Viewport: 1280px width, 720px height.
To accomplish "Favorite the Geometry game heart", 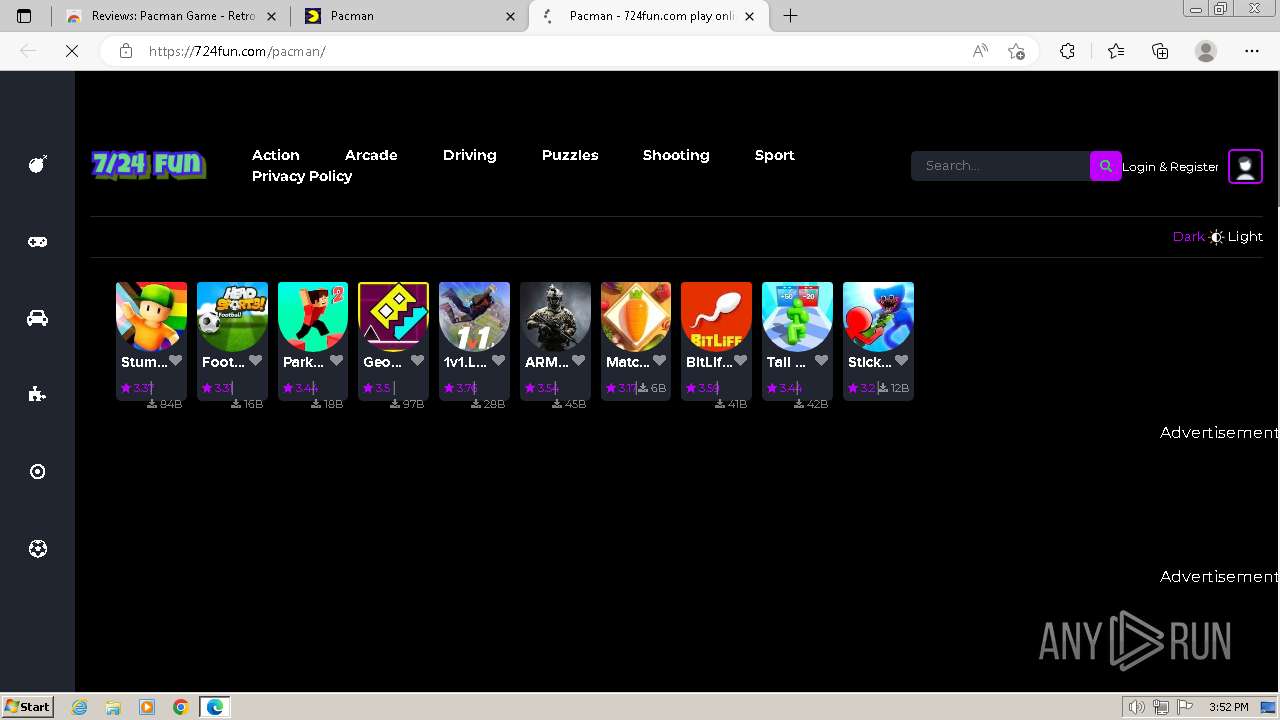I will (417, 361).
